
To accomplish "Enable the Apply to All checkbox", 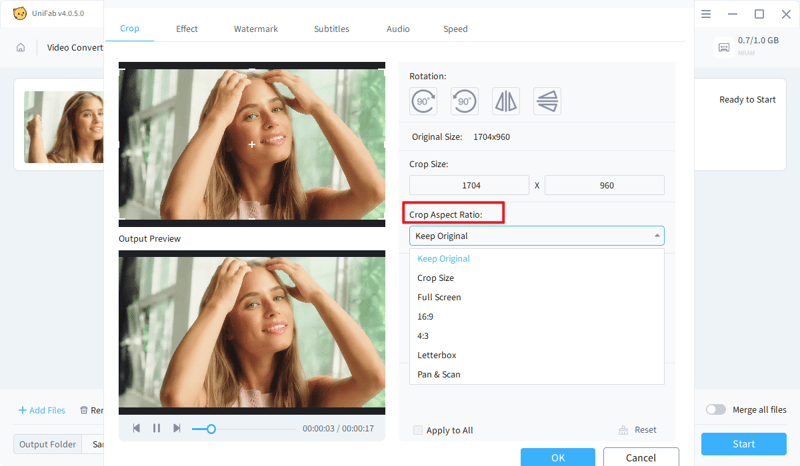I will point(418,430).
